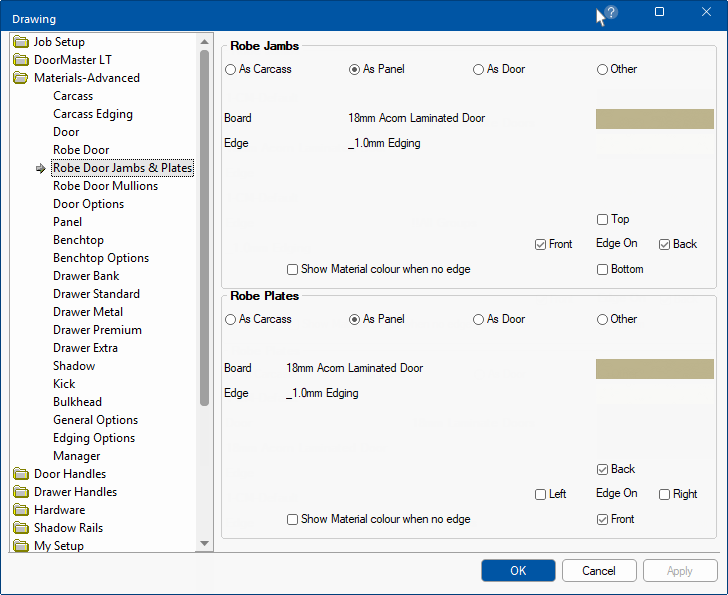The width and height of the screenshot is (728, 595).
Task: Enable Left edge on Robe Plates
Action: [x=540, y=495]
